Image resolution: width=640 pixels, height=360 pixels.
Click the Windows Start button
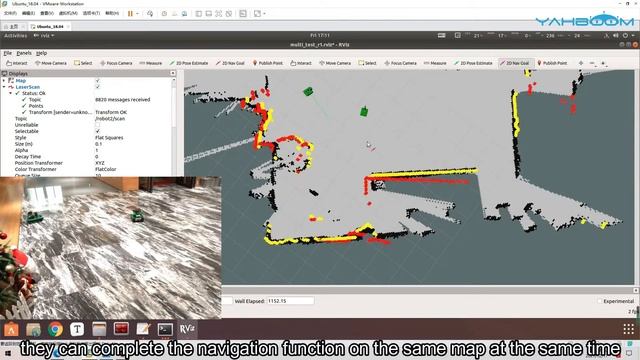(x=8, y=353)
